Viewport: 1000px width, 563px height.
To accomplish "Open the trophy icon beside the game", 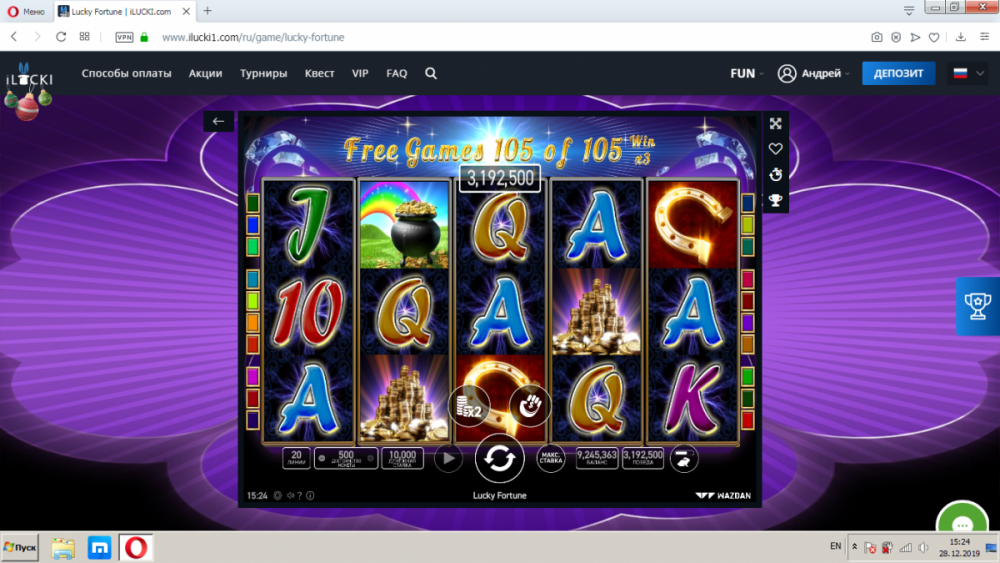I will (776, 201).
